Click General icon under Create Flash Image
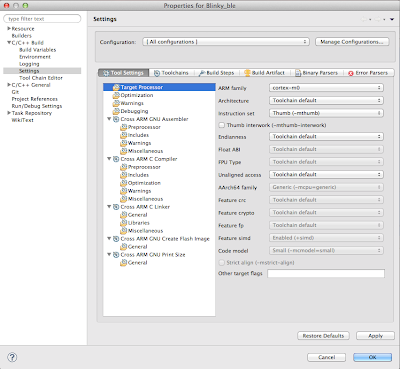400x369 pixels. click(124, 247)
